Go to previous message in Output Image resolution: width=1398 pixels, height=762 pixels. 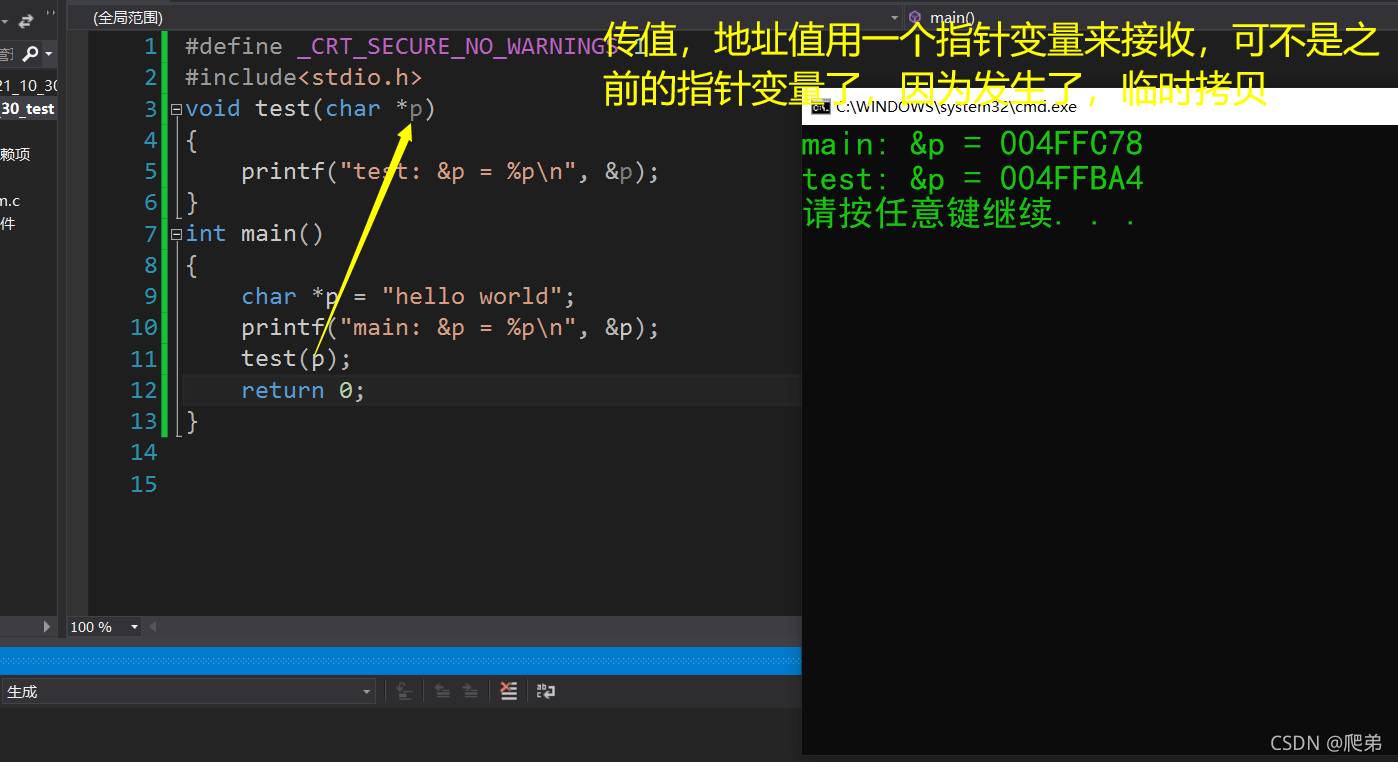441,691
